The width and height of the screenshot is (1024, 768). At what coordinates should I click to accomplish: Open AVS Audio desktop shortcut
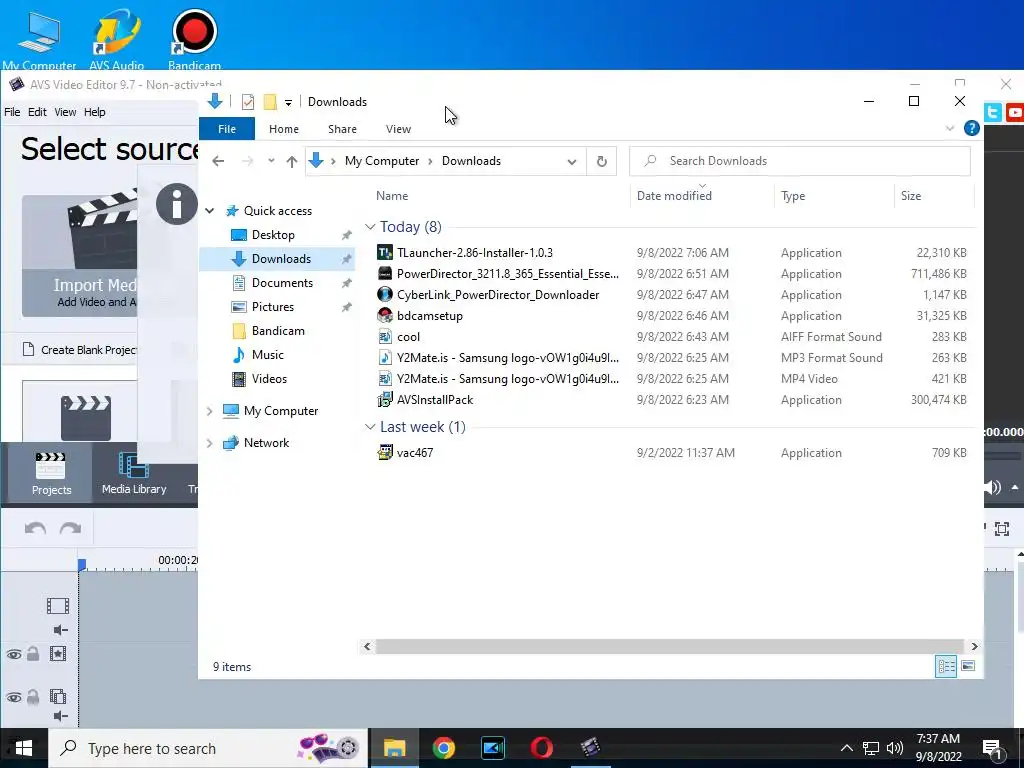click(x=116, y=38)
